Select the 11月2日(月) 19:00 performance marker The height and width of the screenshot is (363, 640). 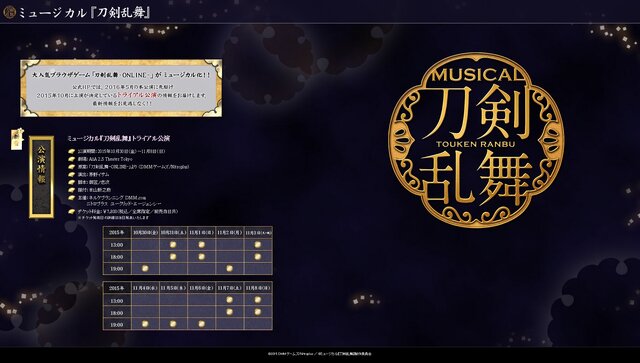coord(229,268)
